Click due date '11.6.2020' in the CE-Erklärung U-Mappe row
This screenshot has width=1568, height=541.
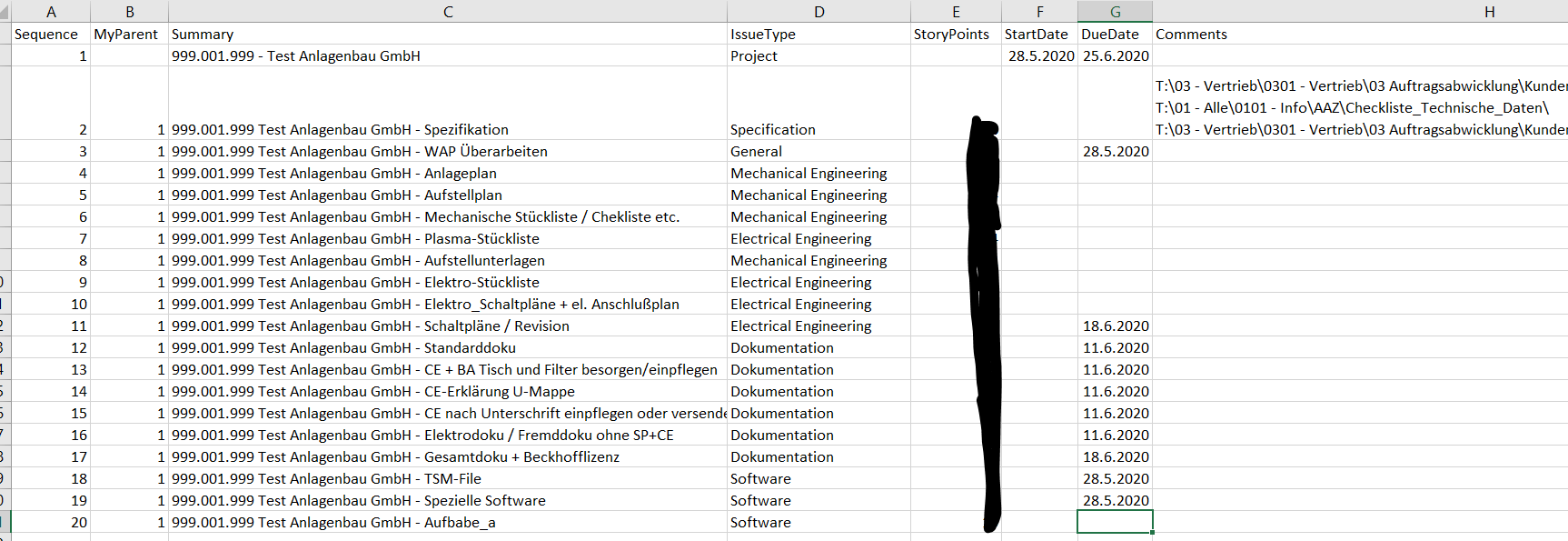[1115, 391]
